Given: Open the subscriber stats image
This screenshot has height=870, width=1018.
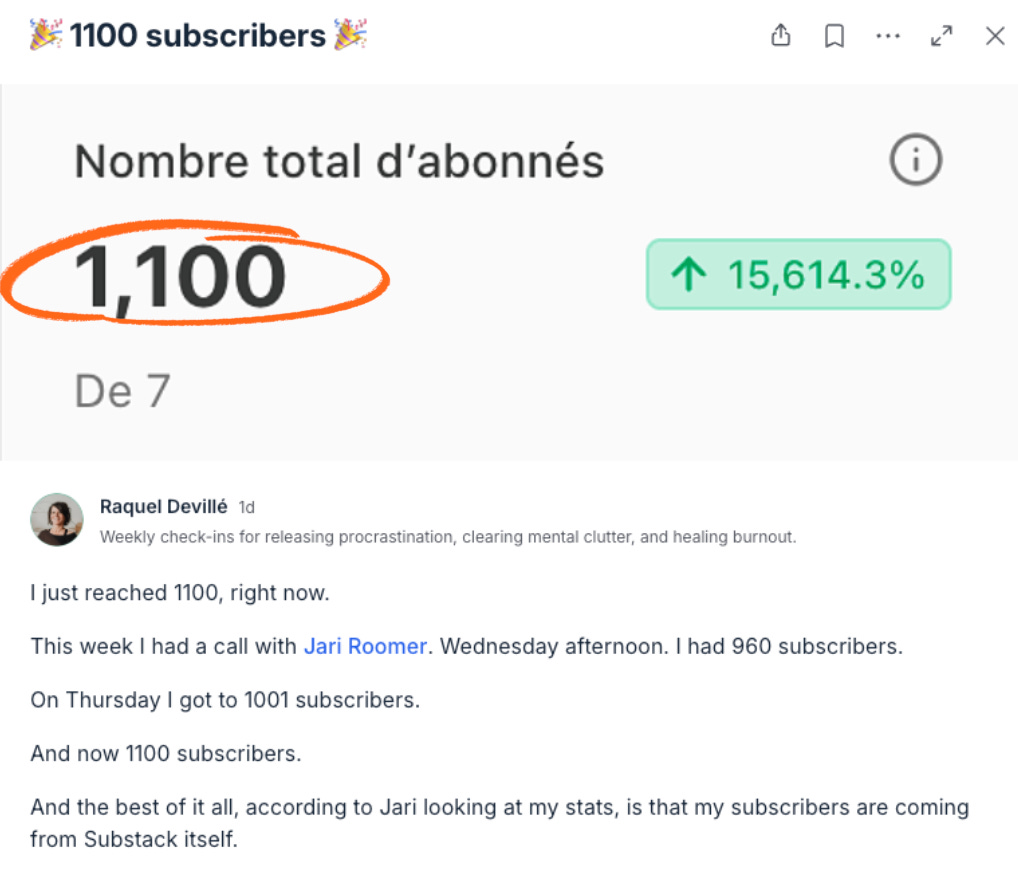Looking at the screenshot, I should (509, 272).
